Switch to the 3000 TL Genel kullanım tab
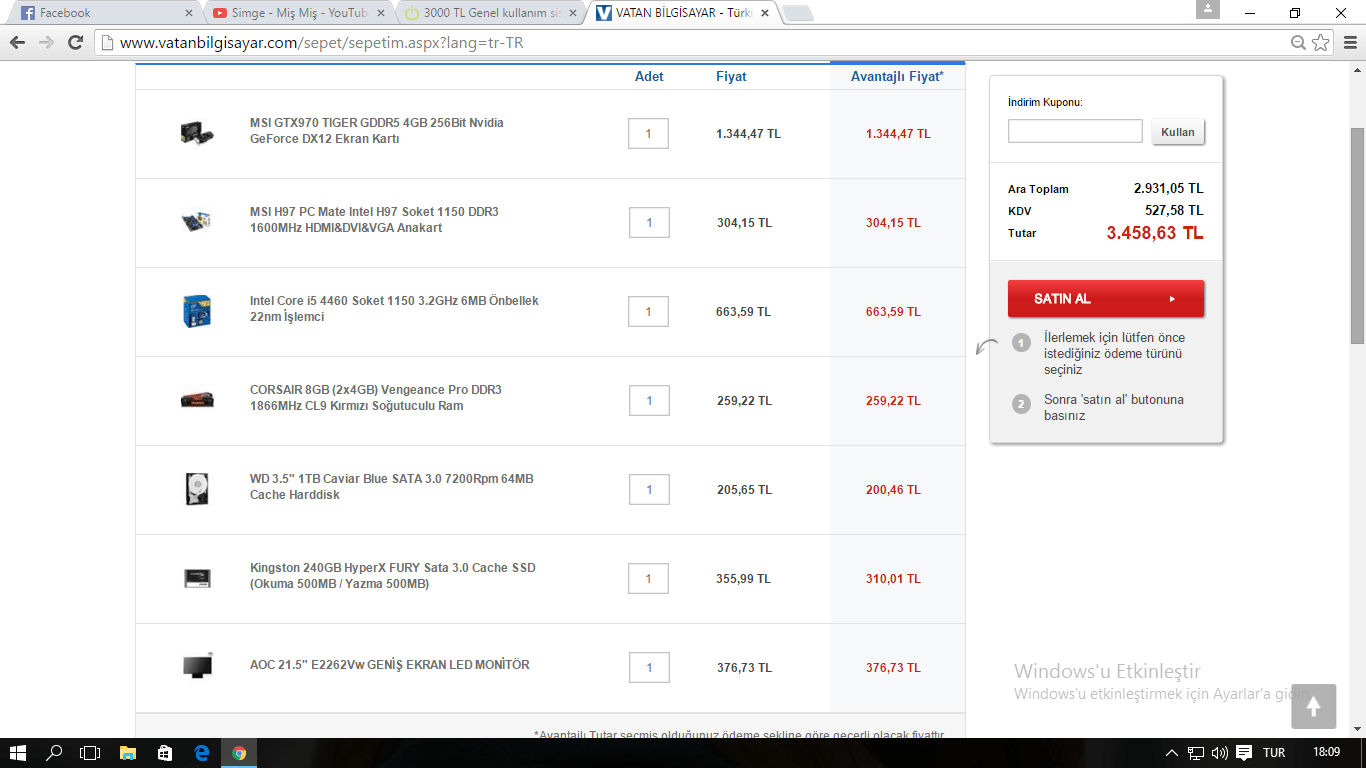The width and height of the screenshot is (1366, 768). click(x=490, y=13)
